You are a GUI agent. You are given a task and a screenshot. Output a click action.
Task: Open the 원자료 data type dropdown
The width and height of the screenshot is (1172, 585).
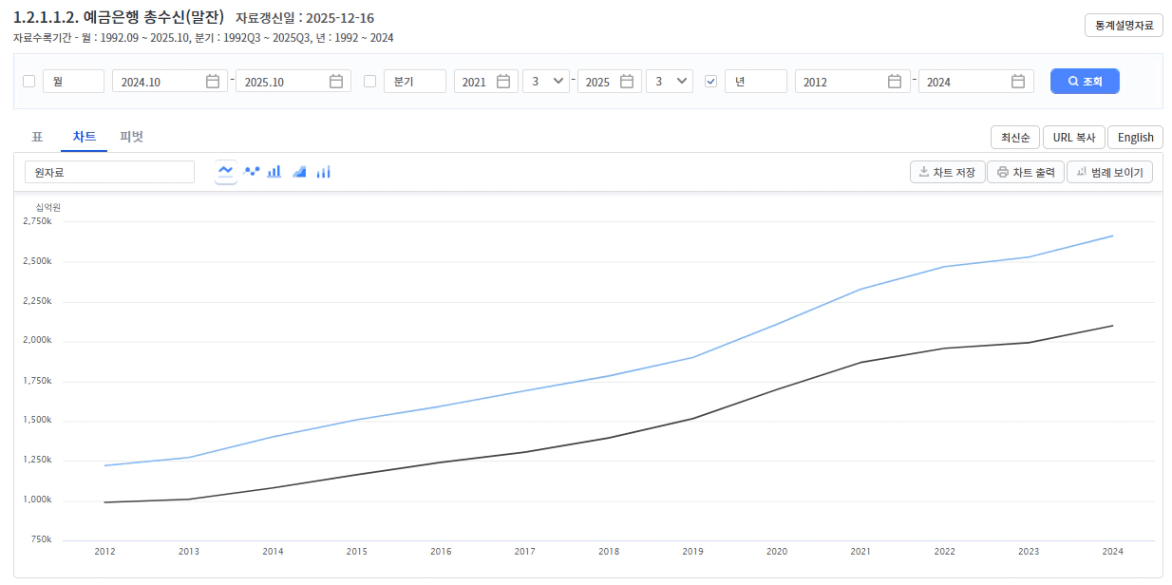[x=109, y=172]
